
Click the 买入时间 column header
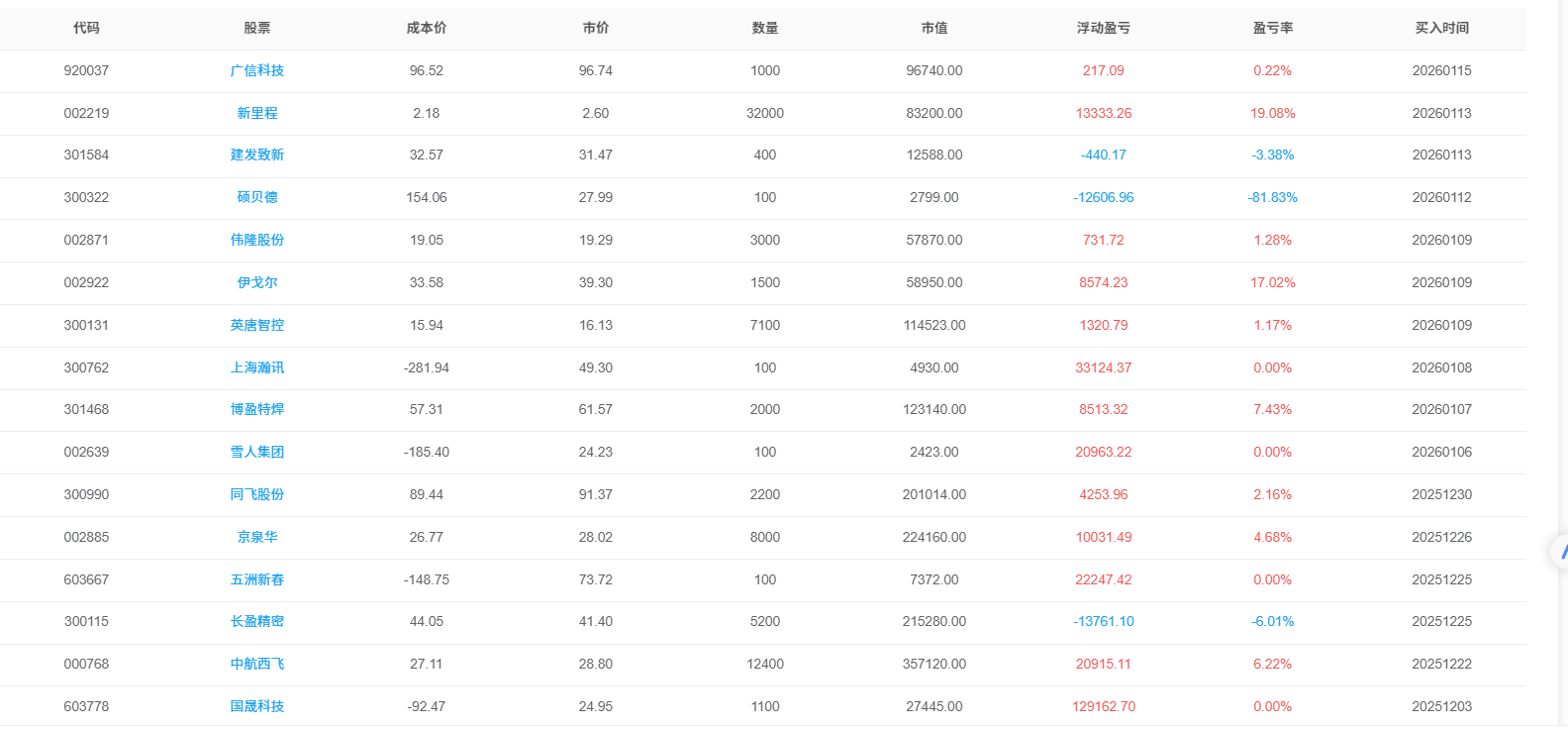(x=1441, y=28)
